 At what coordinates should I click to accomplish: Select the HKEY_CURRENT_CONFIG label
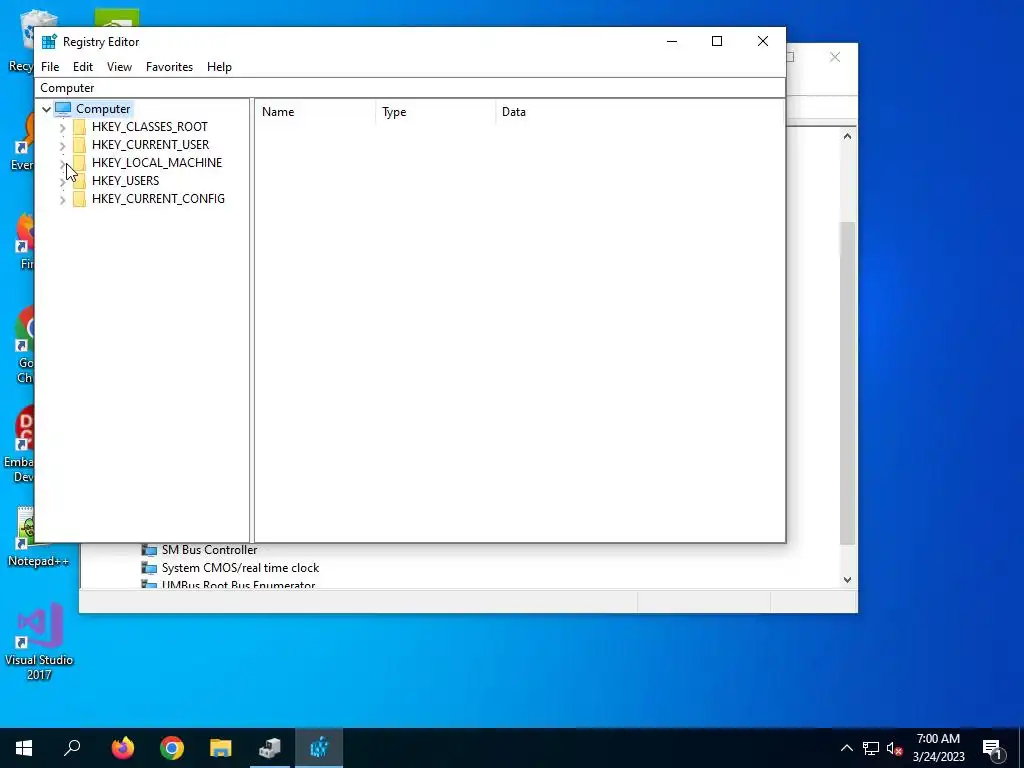pos(158,199)
